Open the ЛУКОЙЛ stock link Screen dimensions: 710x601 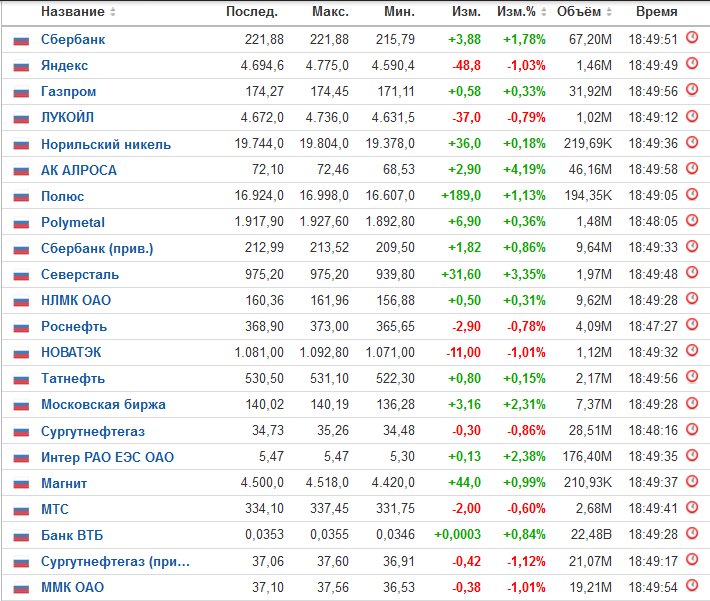tap(67, 118)
